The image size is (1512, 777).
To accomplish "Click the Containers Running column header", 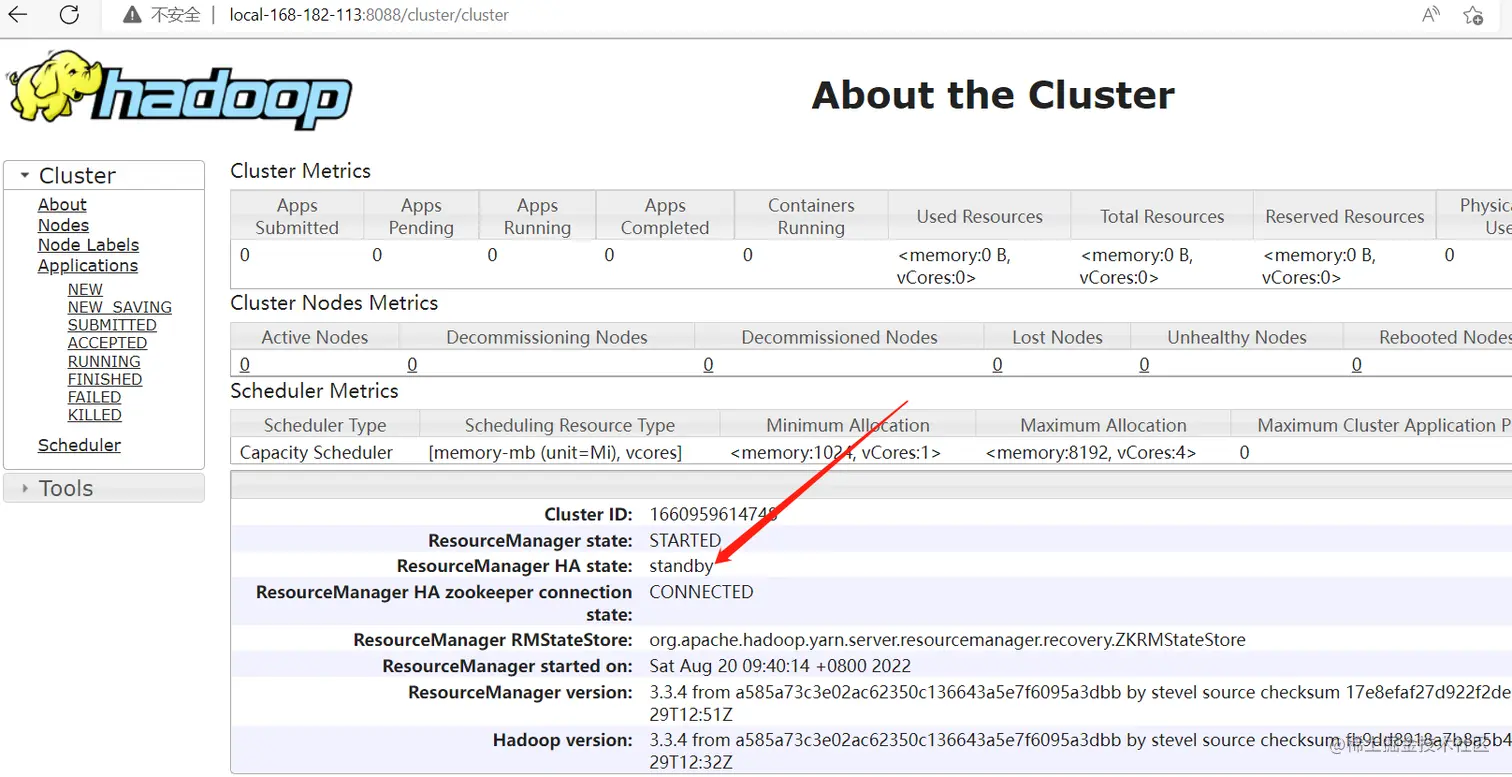I will pos(811,216).
